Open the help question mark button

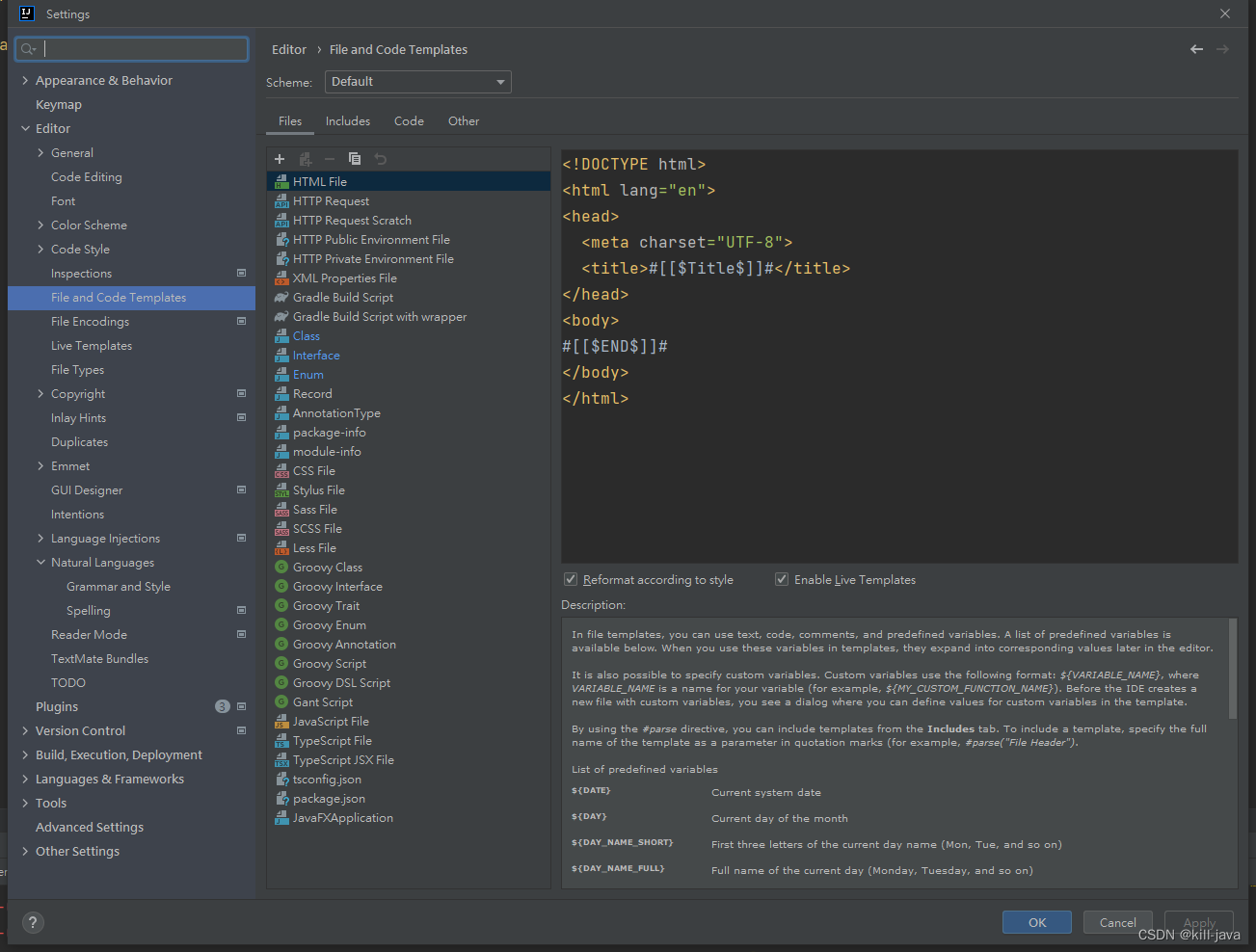33,922
